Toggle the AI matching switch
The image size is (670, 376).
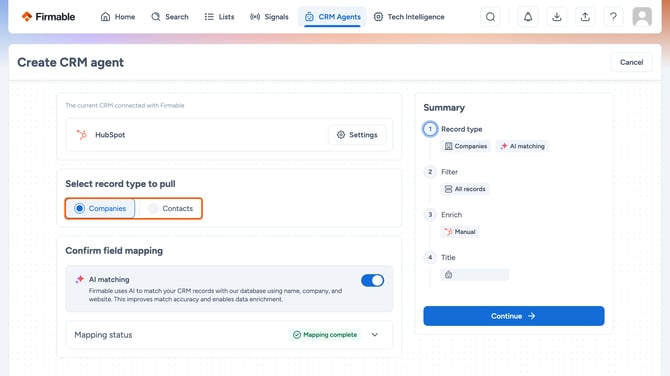(x=372, y=280)
